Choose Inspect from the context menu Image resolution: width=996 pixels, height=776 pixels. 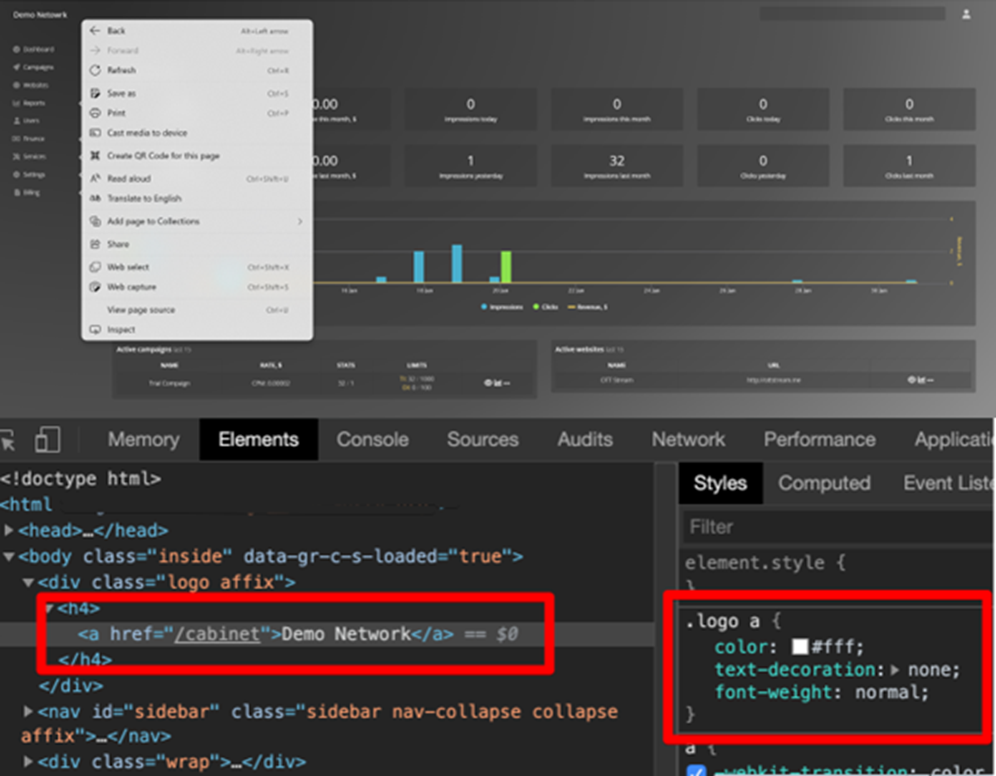(197, 330)
